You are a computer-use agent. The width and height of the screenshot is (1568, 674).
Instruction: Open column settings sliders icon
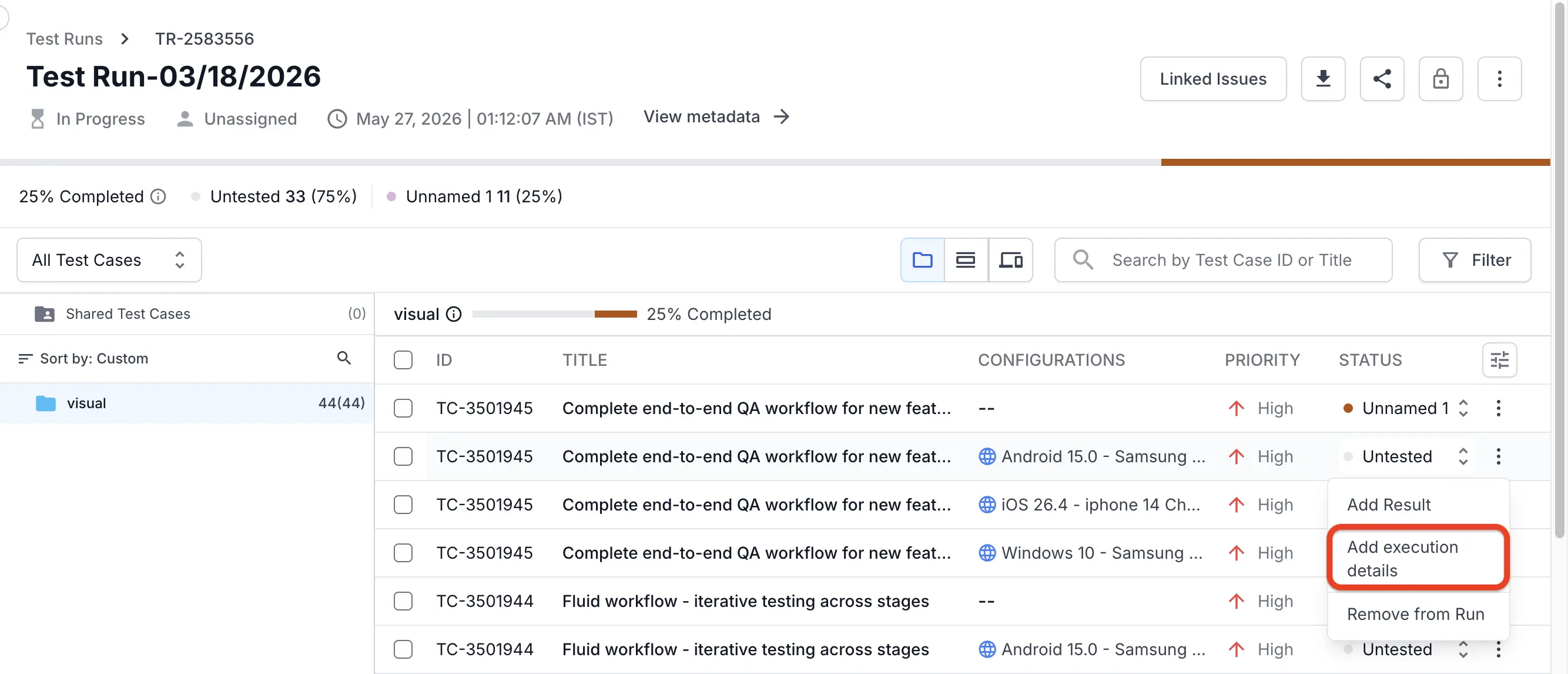[1499, 359]
